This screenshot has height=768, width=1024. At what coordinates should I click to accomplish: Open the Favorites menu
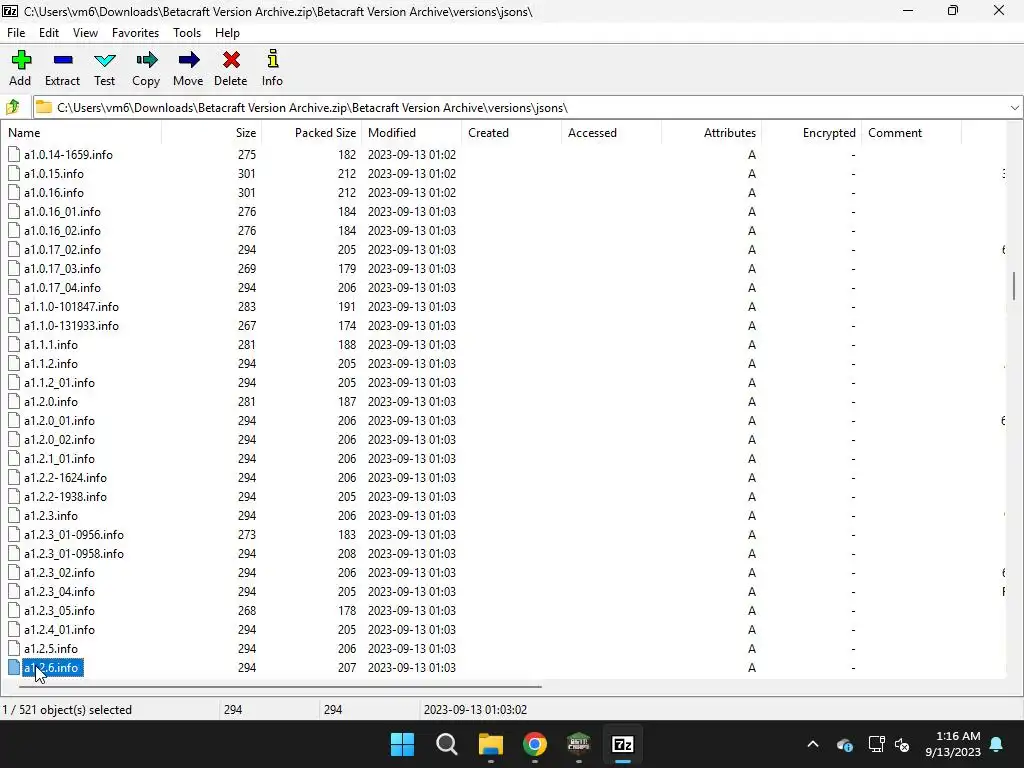coord(135,33)
